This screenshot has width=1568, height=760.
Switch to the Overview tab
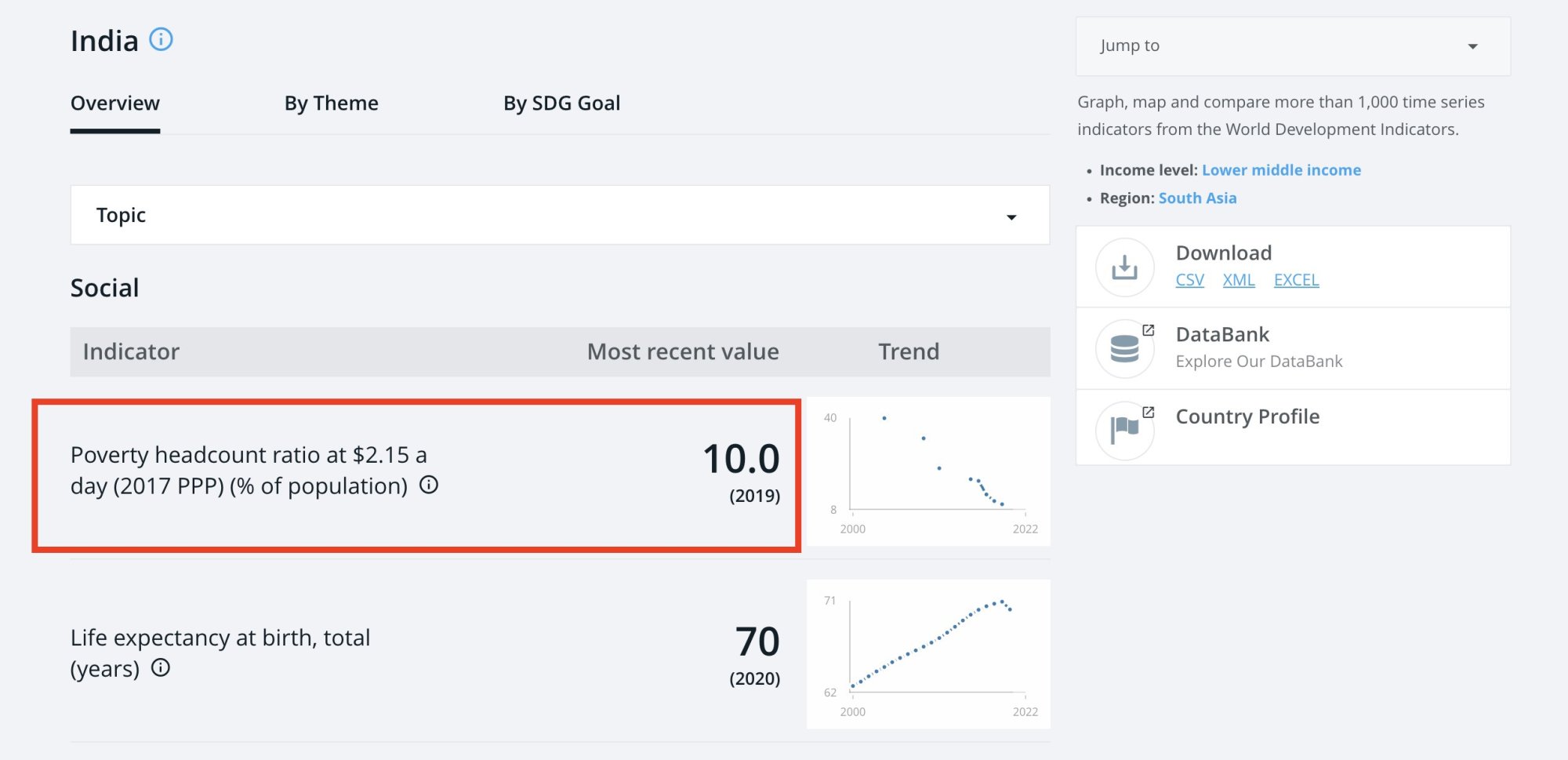click(115, 104)
